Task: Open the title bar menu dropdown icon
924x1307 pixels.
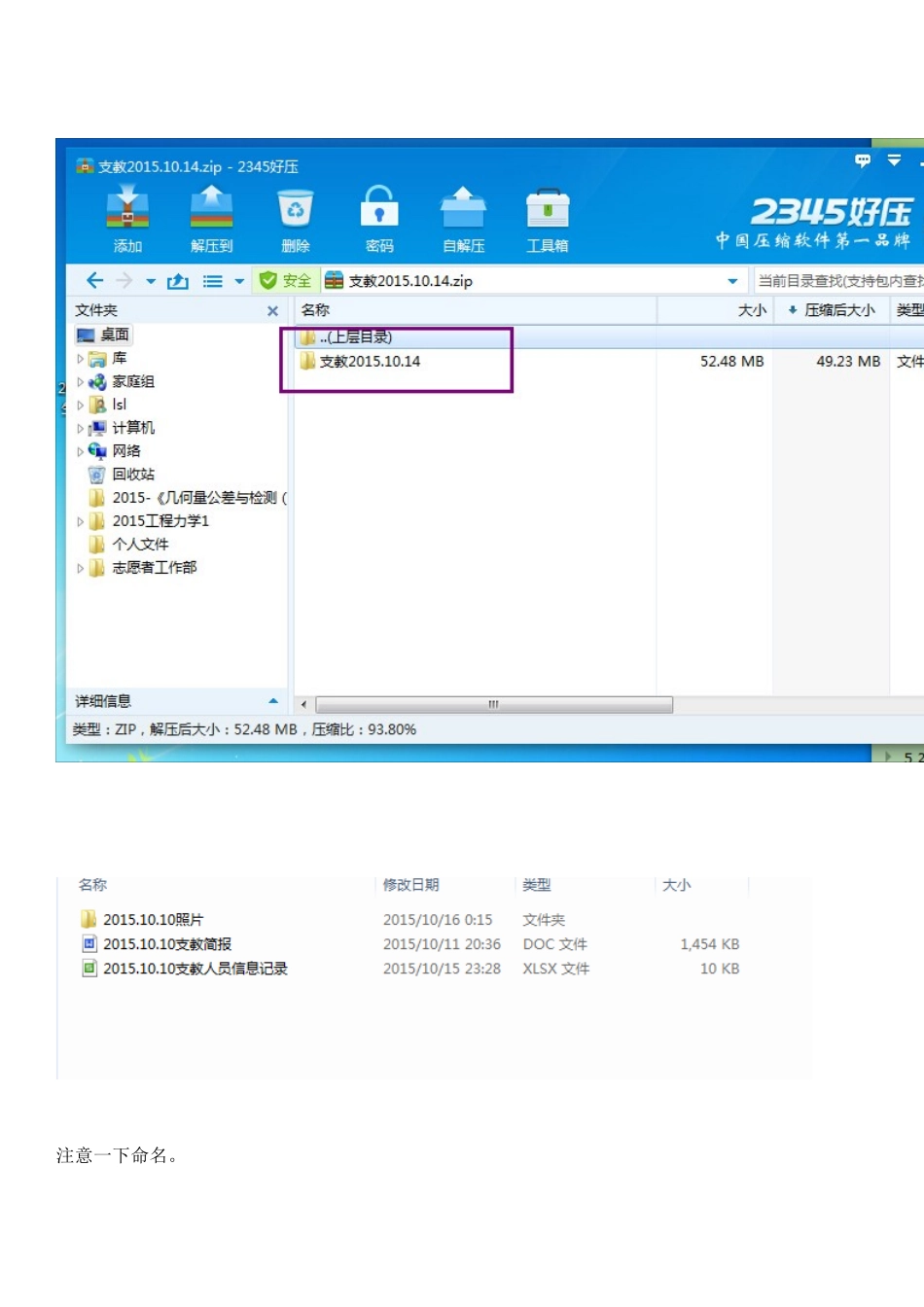Action: pyautogui.click(x=894, y=160)
